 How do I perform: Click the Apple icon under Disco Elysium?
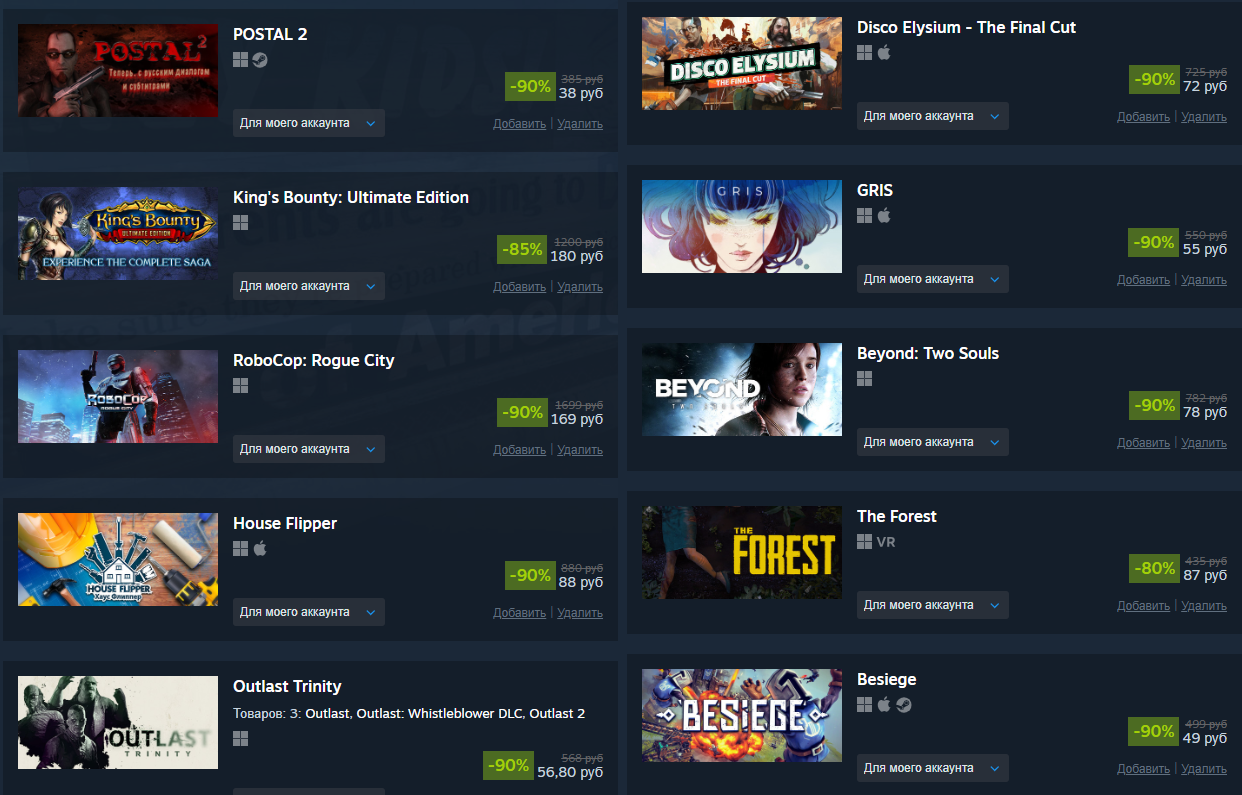[884, 53]
